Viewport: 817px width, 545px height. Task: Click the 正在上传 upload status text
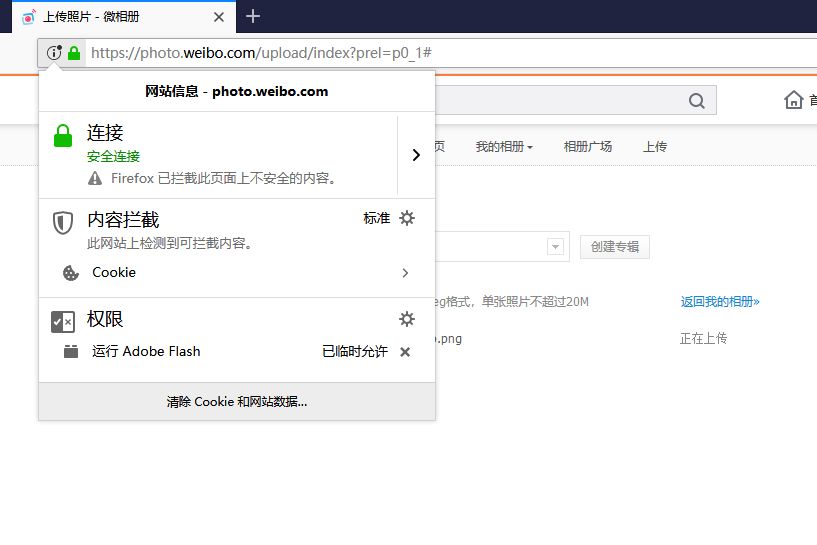point(703,339)
